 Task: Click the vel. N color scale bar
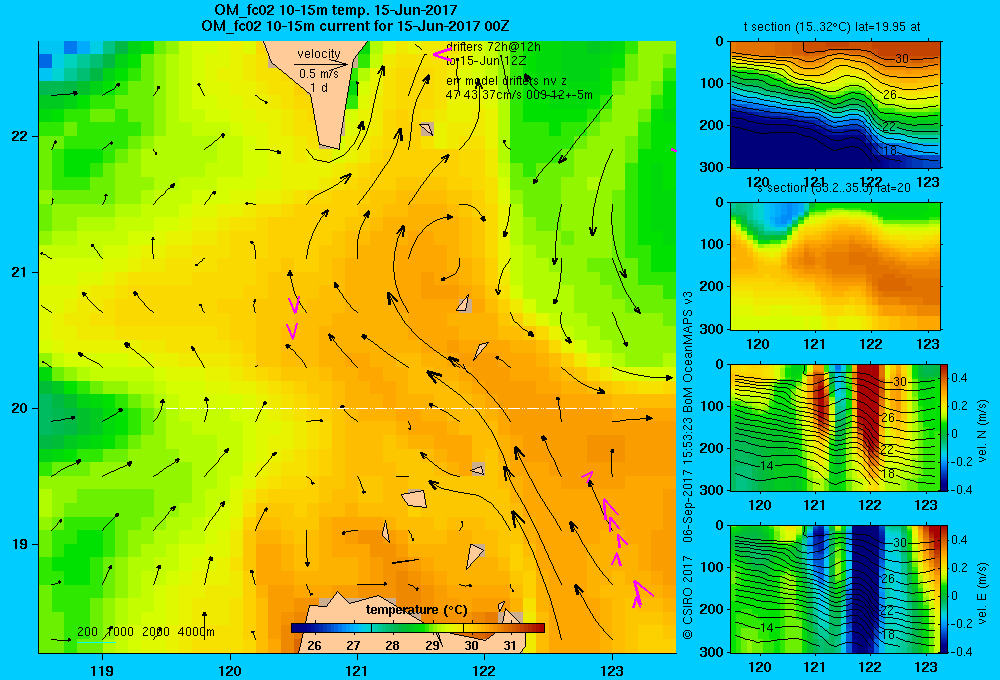click(x=945, y=427)
